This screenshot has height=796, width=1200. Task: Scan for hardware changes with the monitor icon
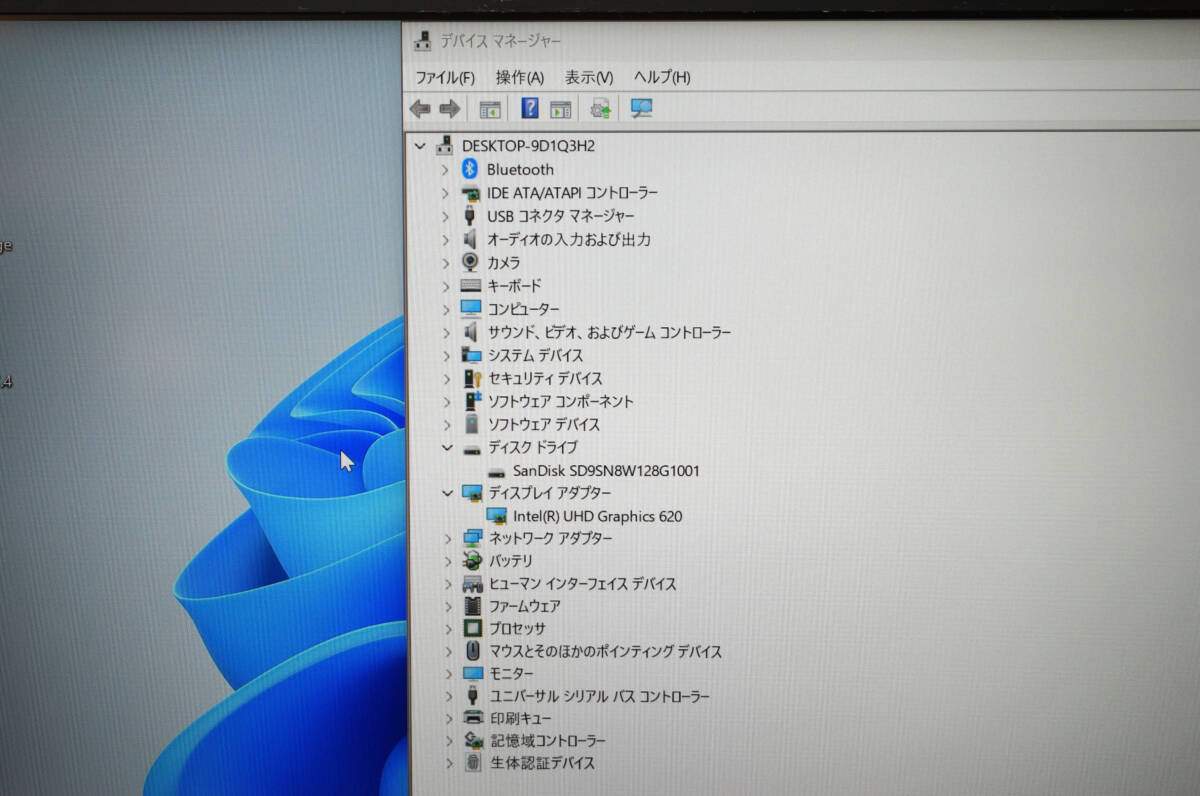(642, 108)
